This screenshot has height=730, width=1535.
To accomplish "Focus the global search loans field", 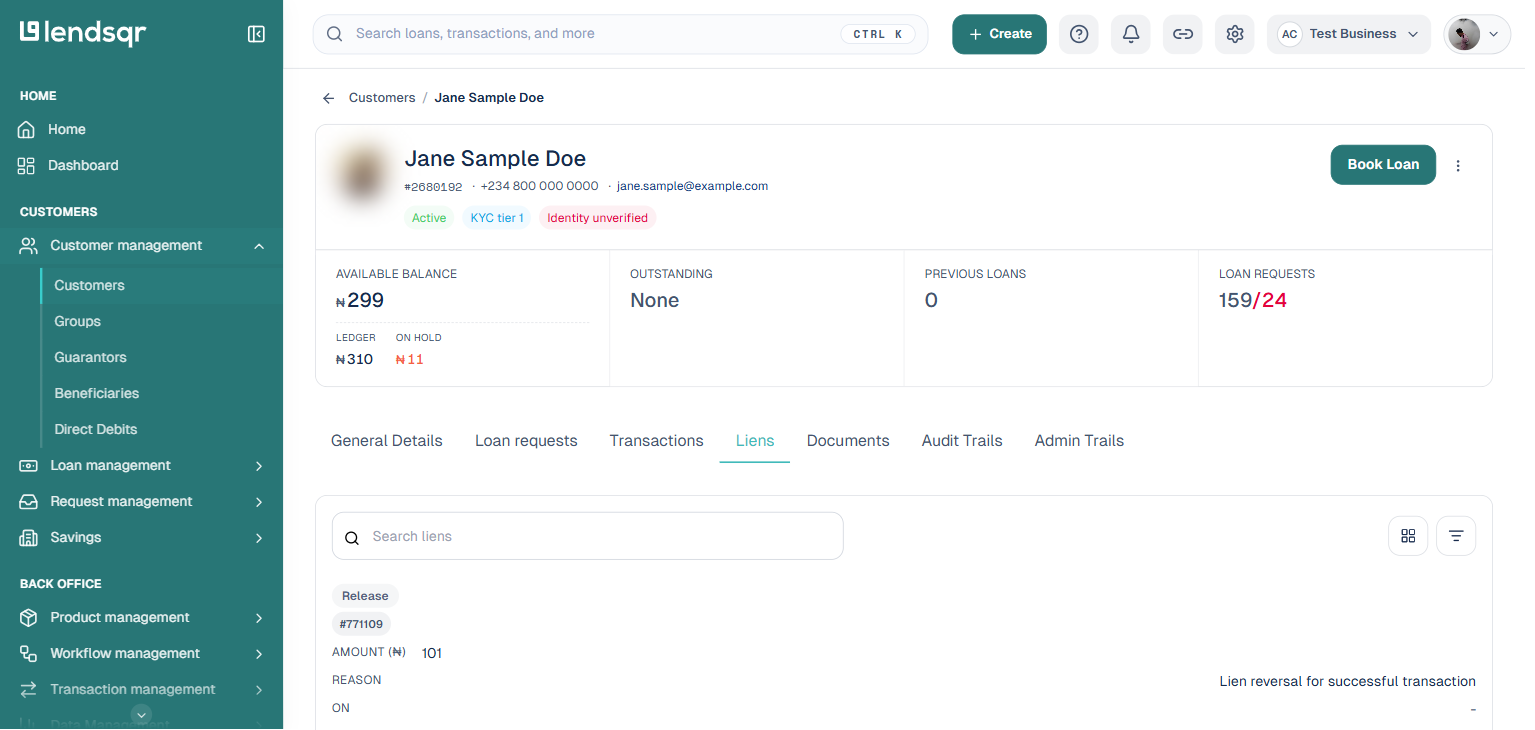I will point(620,34).
